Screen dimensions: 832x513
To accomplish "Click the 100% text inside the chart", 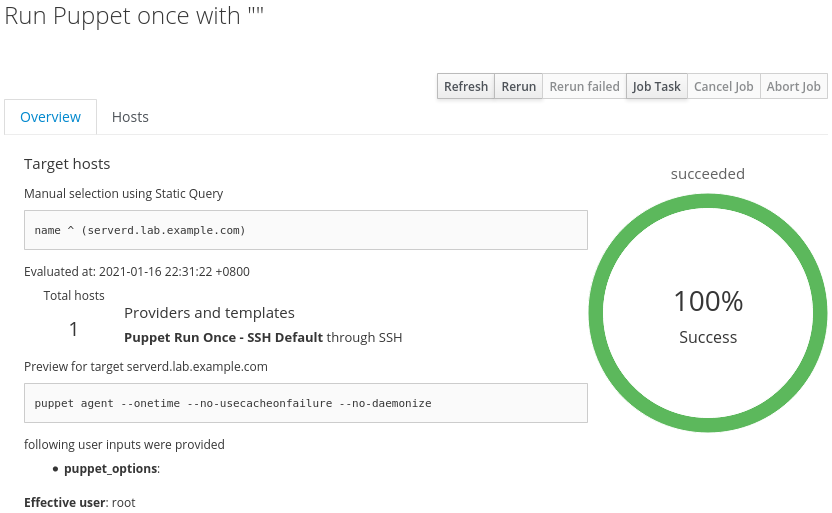I will (x=708, y=301).
